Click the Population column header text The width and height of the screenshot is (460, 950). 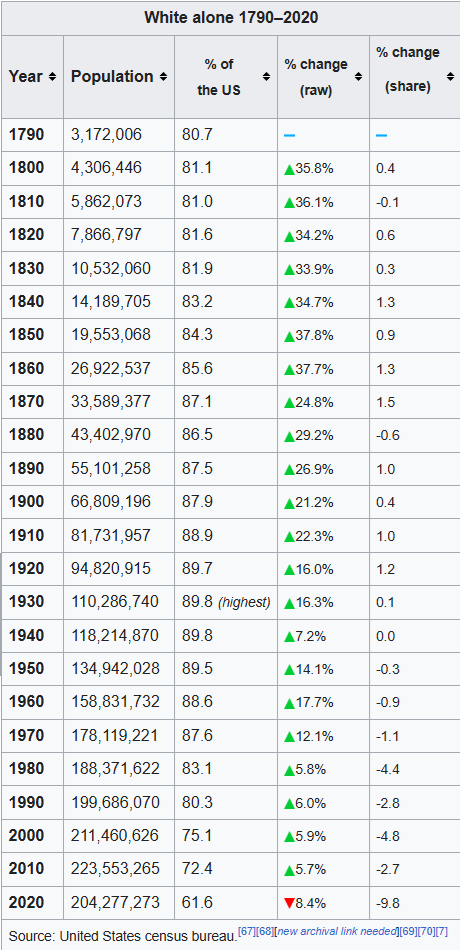click(x=112, y=77)
